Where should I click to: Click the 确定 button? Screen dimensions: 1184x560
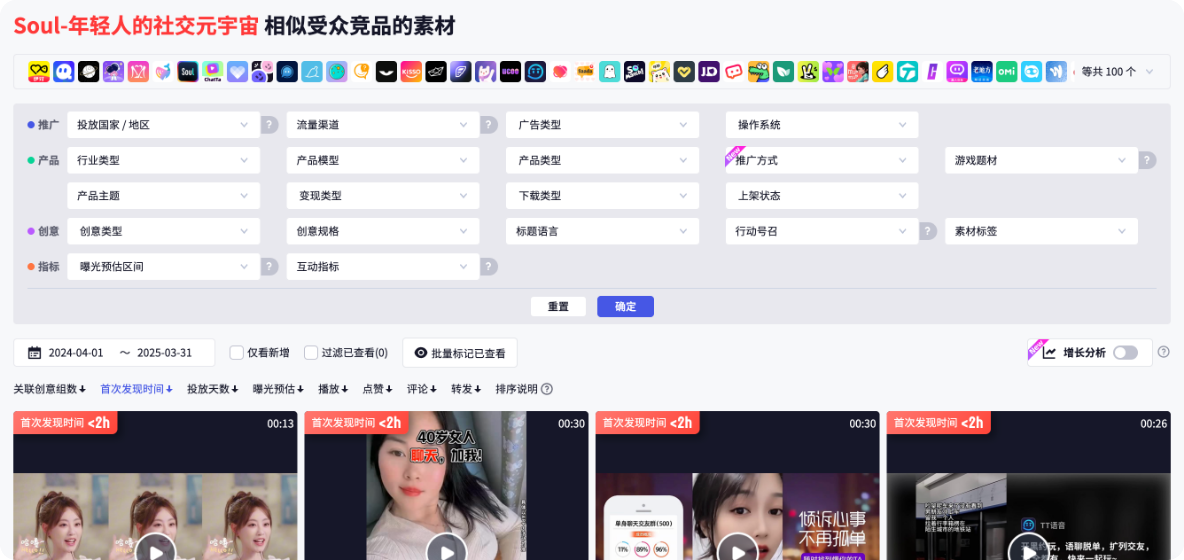click(625, 306)
